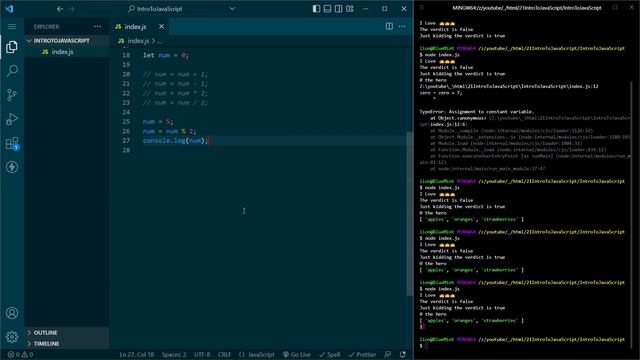Viewport: 640px width, 360px height.
Task: Click the editor vertical scrollbar
Action: pyautogui.click(x=409, y=214)
